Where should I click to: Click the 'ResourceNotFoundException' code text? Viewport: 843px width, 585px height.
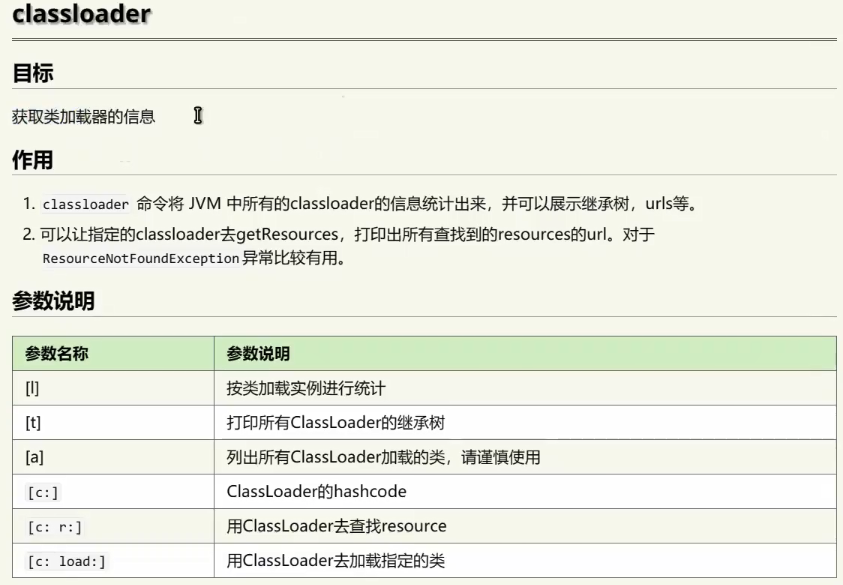point(141,259)
